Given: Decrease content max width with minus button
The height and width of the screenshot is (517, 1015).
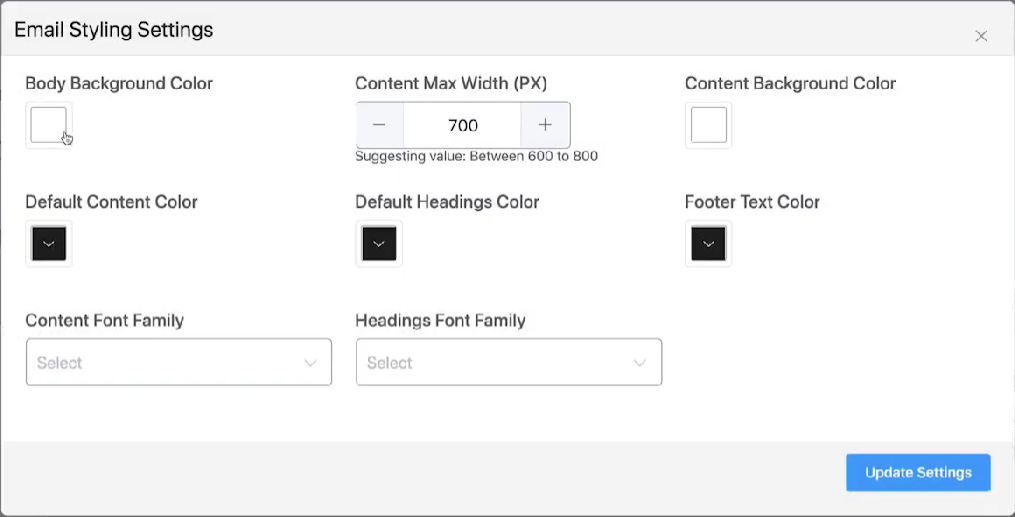Looking at the screenshot, I should pyautogui.click(x=379, y=125).
